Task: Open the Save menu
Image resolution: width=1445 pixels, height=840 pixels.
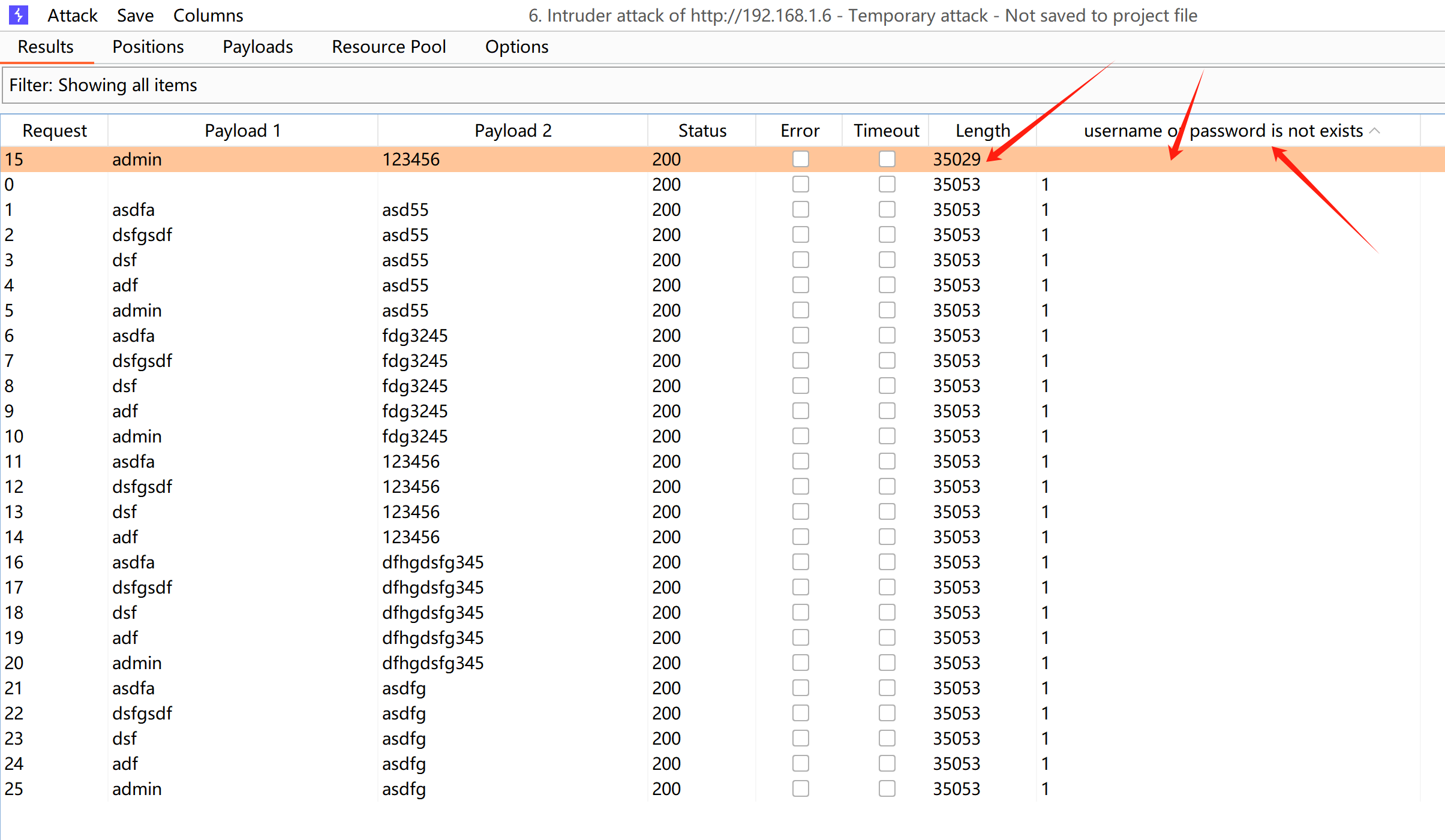Action: (135, 16)
